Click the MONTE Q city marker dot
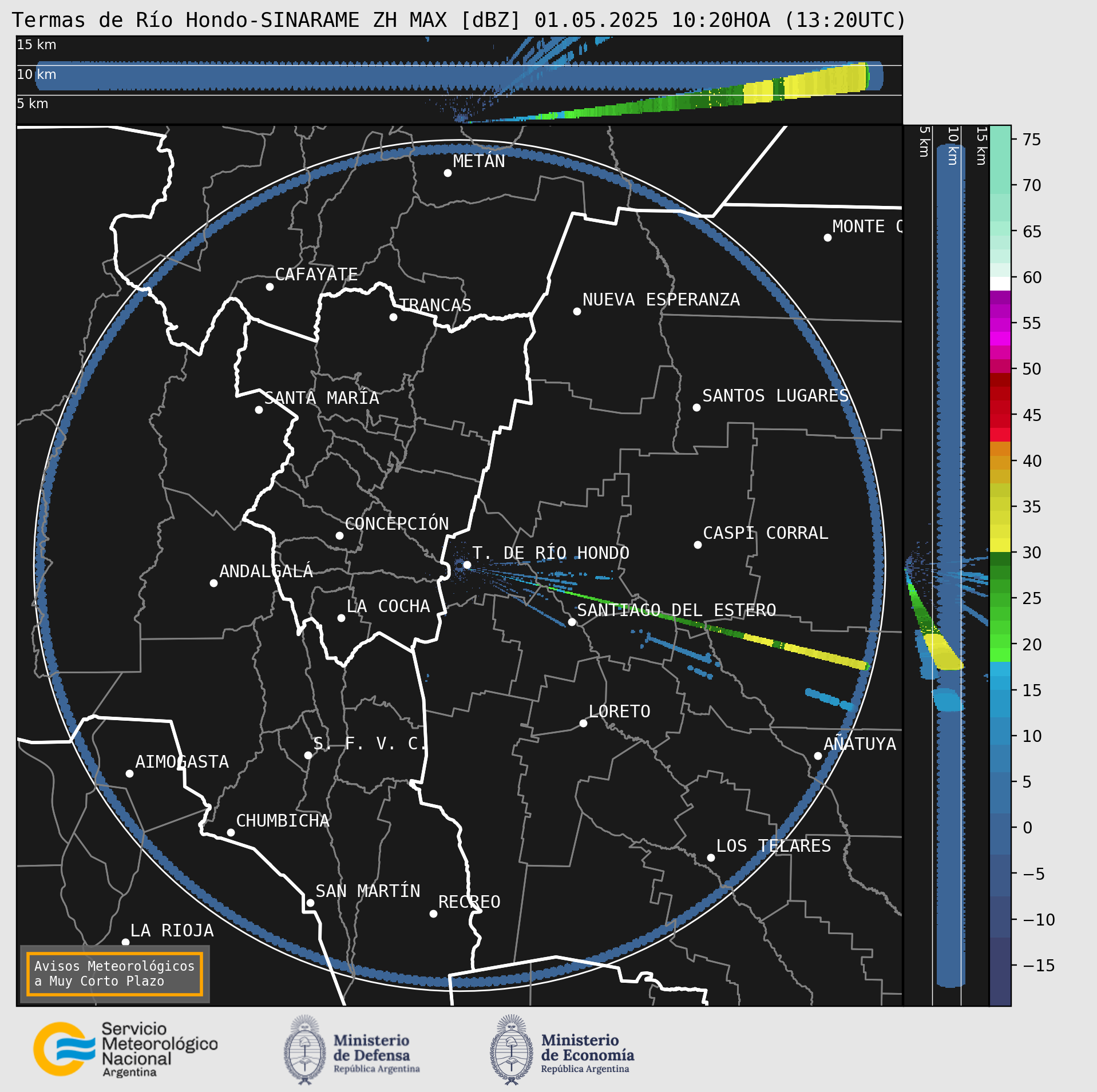 click(827, 237)
